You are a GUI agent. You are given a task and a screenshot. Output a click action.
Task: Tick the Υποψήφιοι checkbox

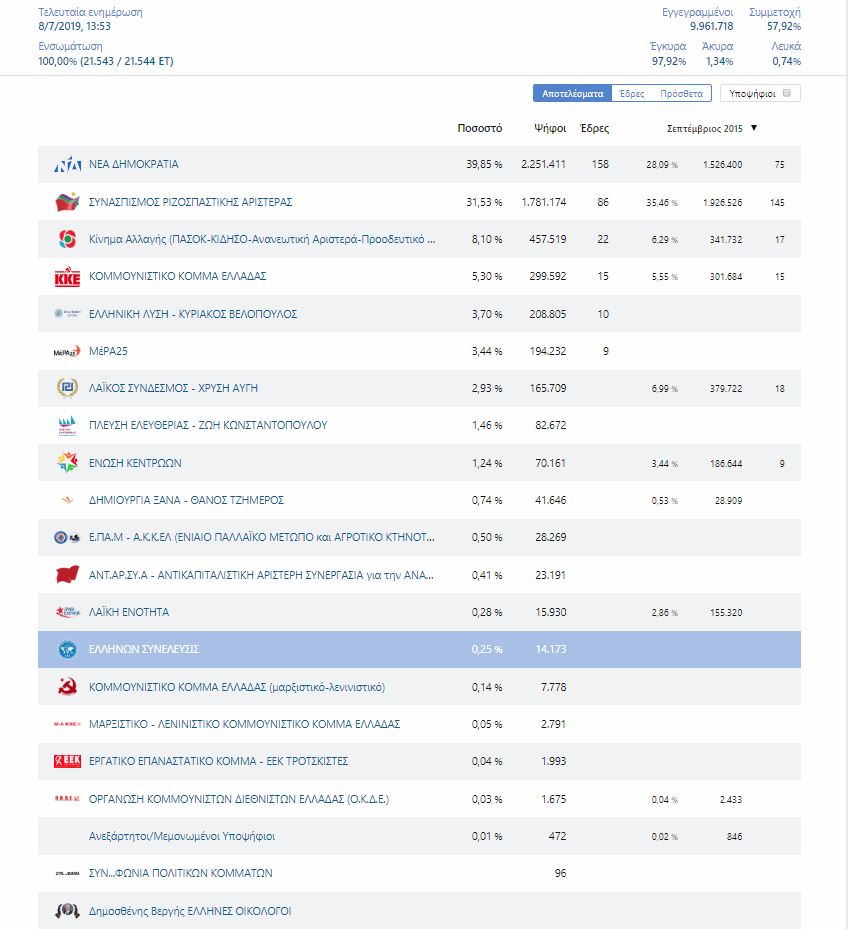coord(786,93)
